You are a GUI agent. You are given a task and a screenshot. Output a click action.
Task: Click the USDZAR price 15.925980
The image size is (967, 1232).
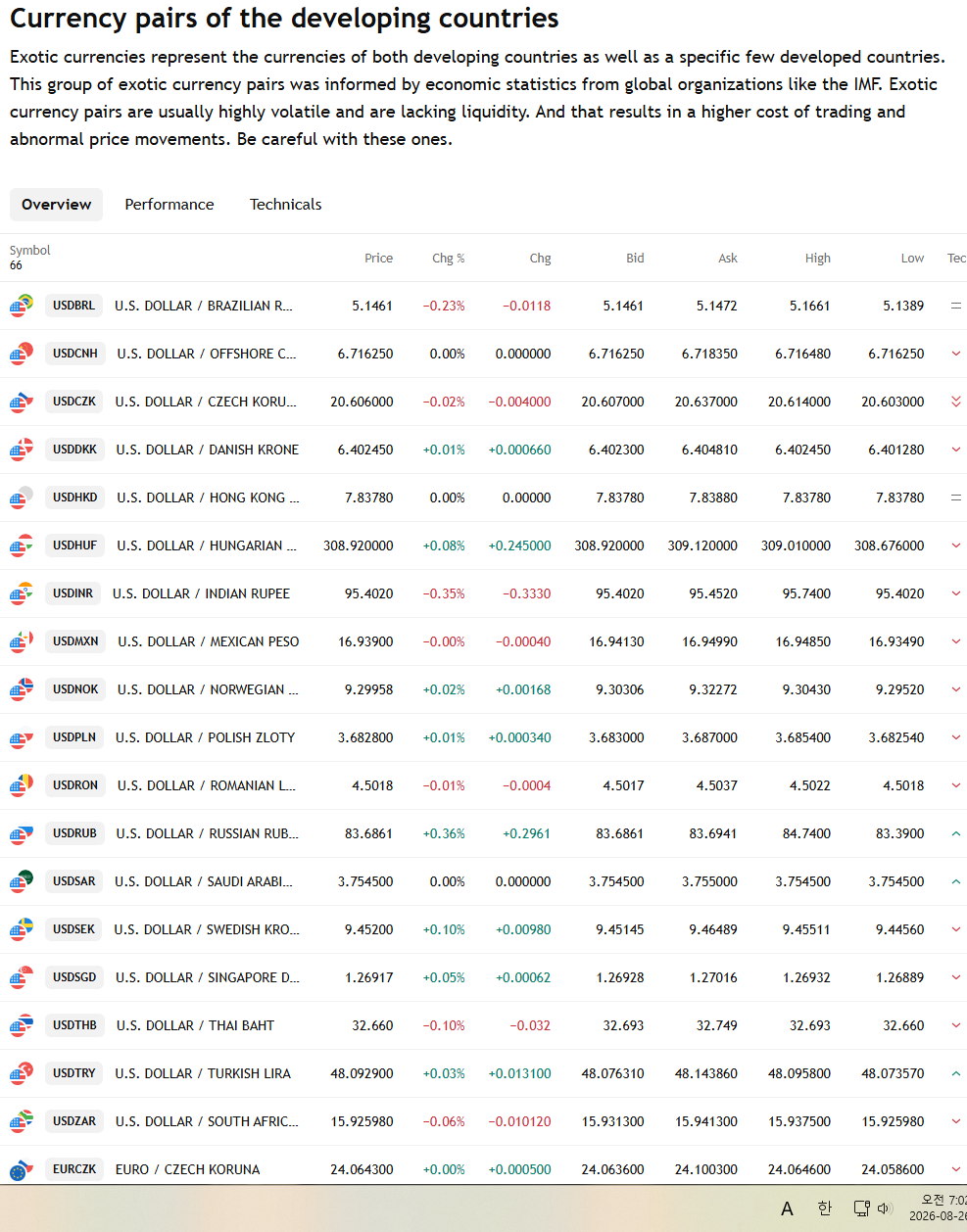[362, 1121]
